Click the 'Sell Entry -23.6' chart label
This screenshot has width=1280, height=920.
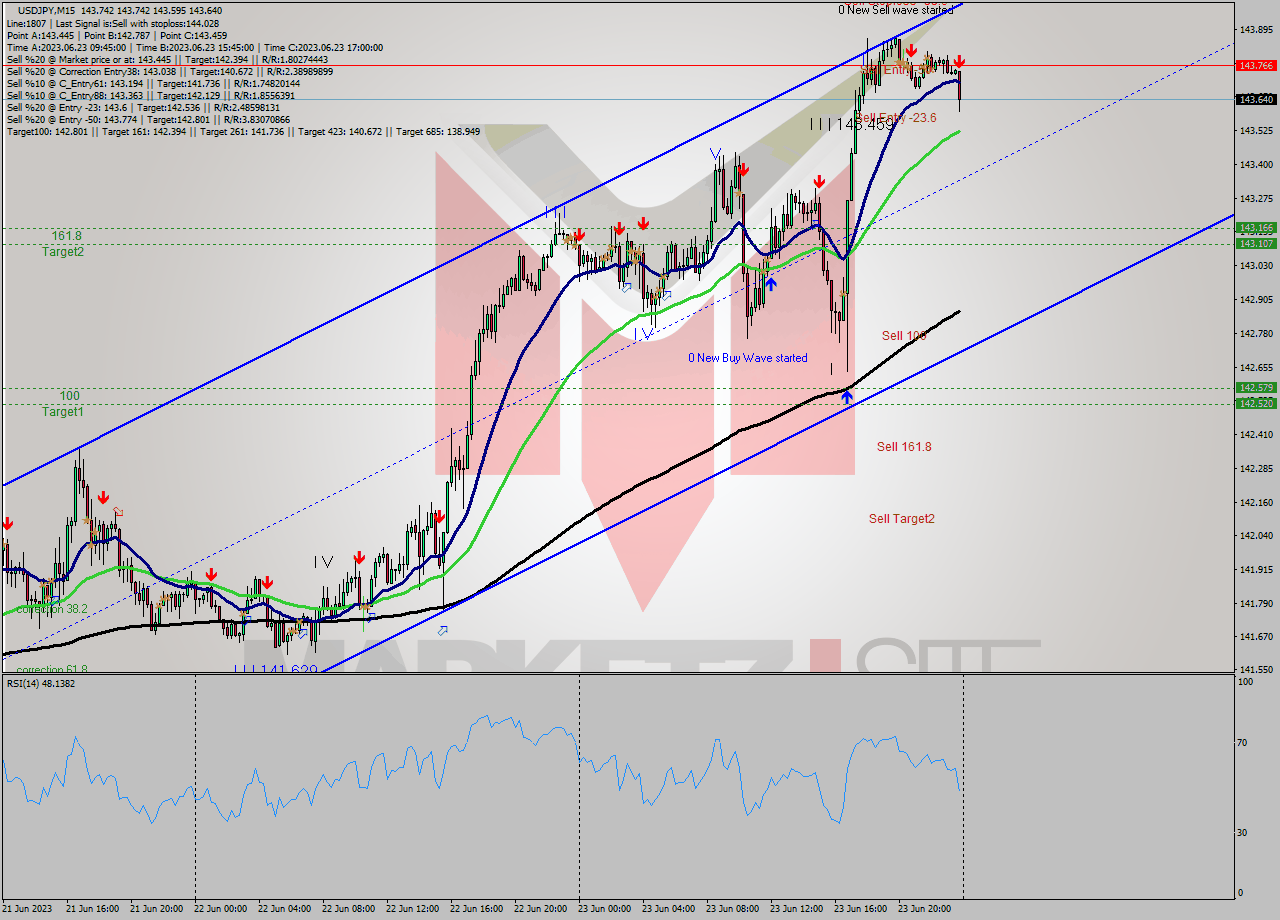tap(895, 117)
